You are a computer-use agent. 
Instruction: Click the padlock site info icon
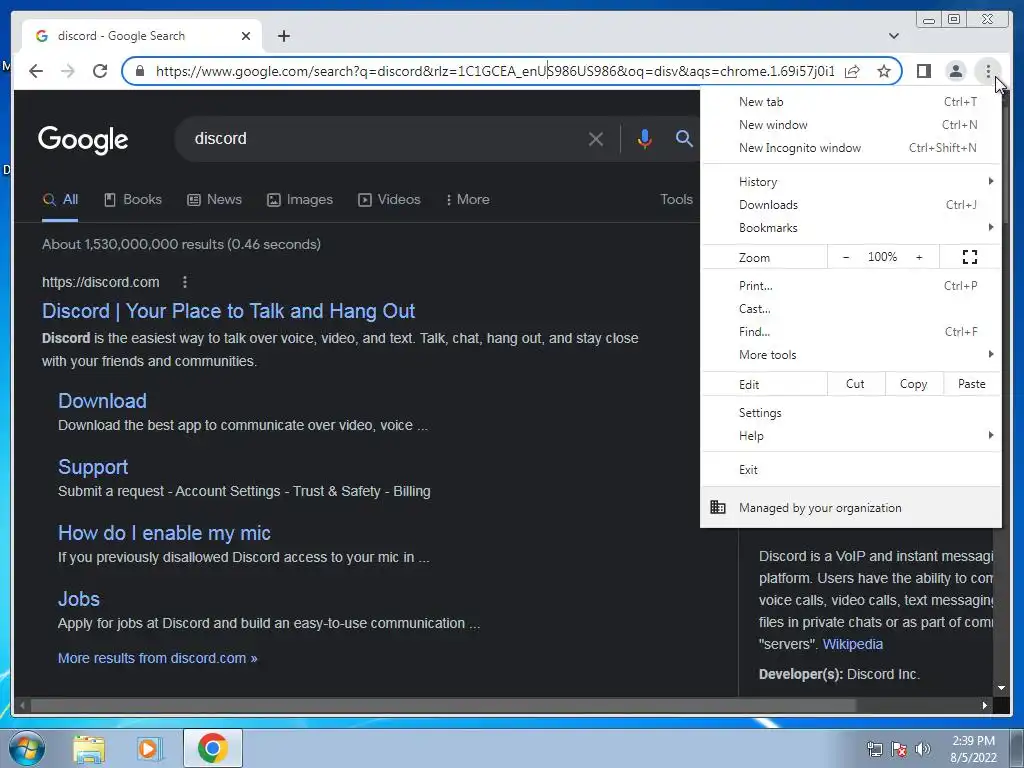(x=140, y=71)
